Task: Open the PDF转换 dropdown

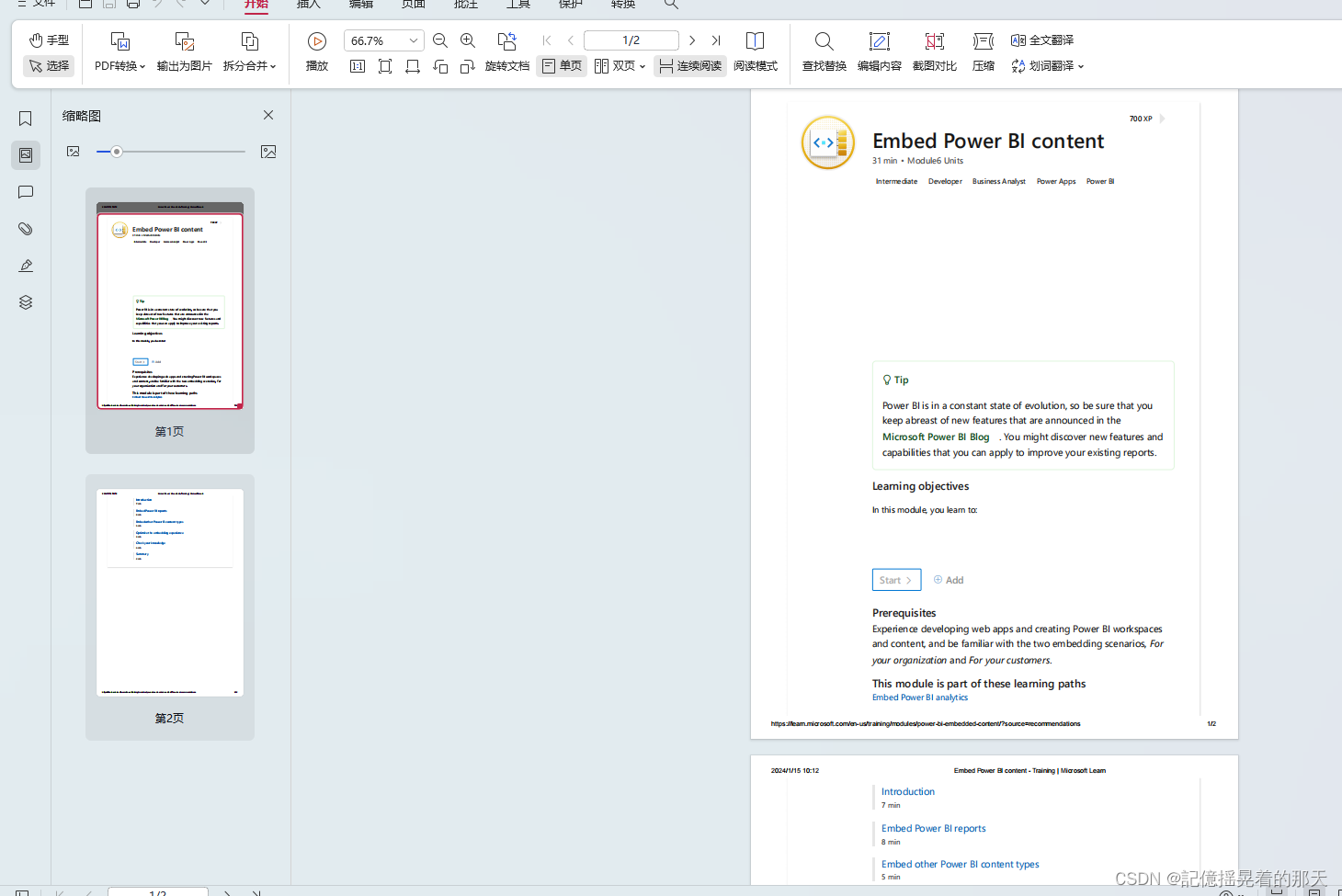Action: point(119,51)
